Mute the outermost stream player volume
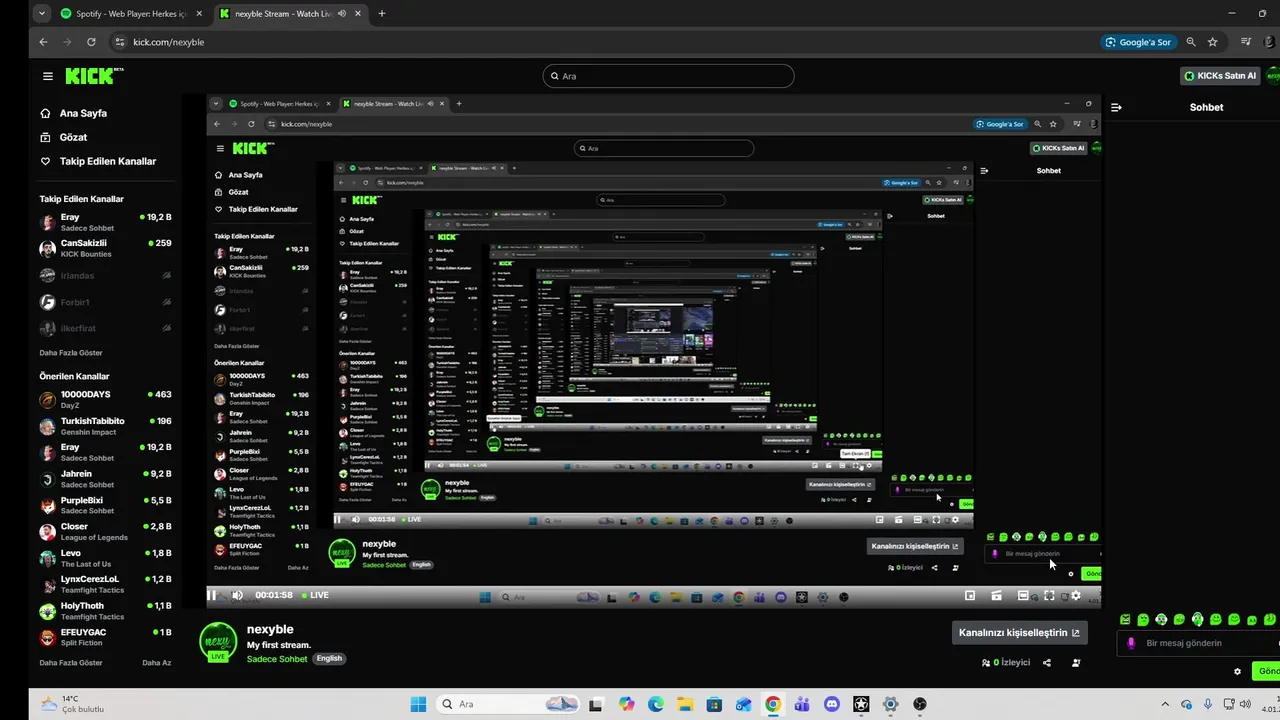The width and height of the screenshot is (1280, 720). 237,595
